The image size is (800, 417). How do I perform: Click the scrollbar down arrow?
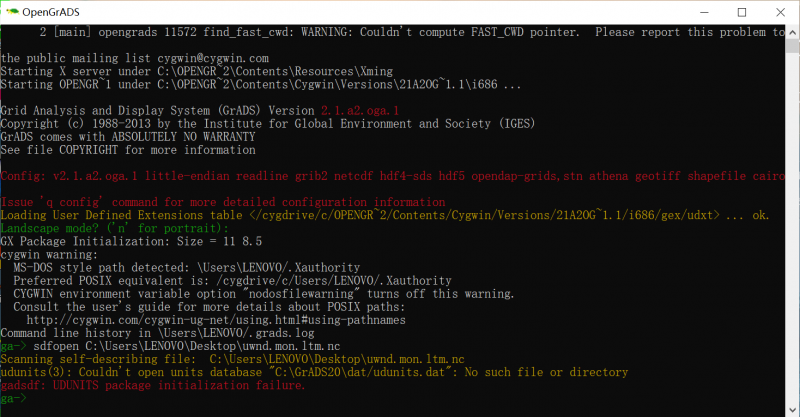(x=792, y=410)
